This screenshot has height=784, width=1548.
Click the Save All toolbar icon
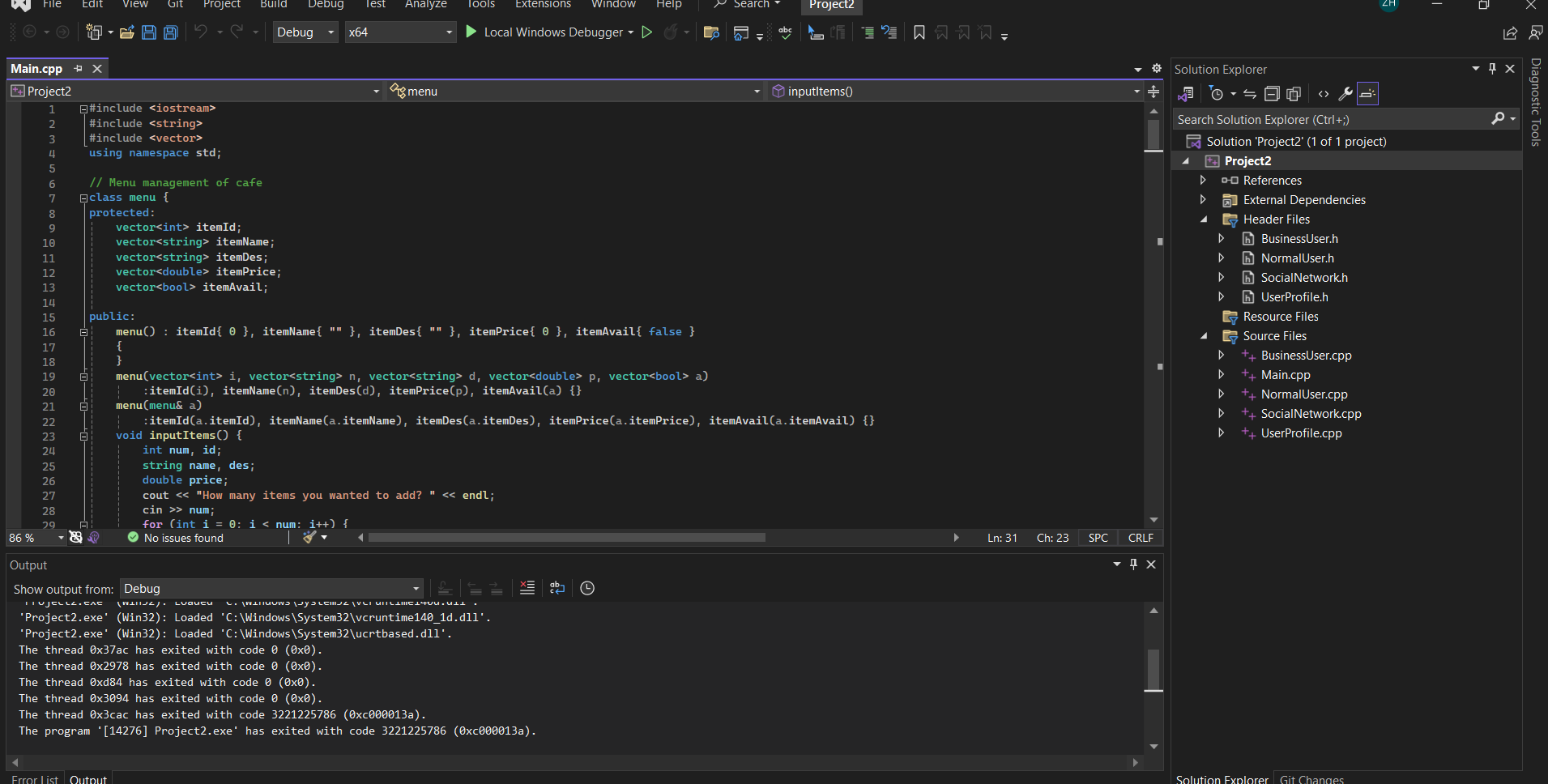(171, 32)
